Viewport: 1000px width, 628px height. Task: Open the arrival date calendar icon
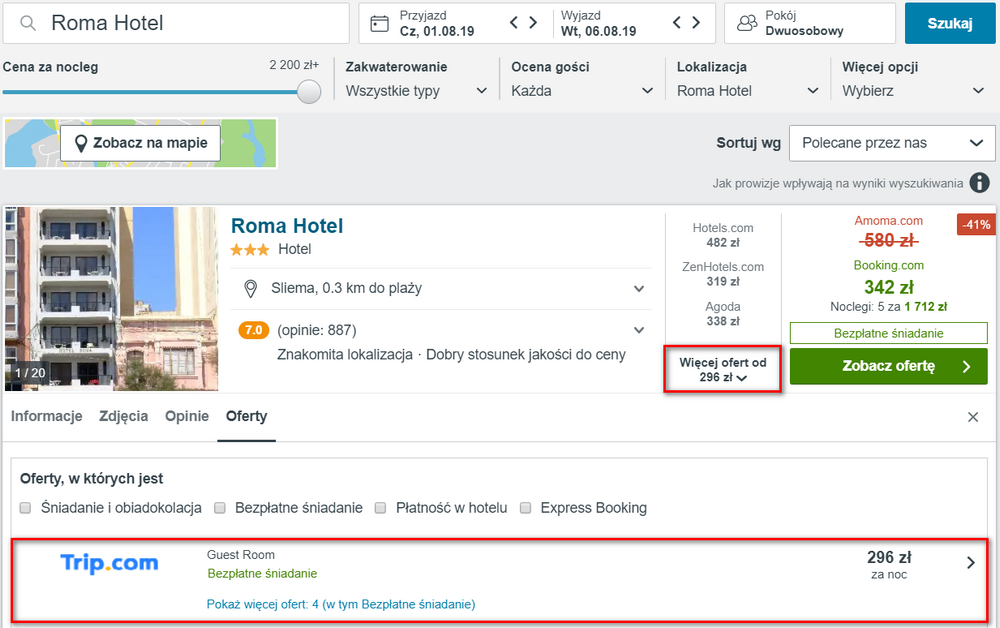click(379, 24)
